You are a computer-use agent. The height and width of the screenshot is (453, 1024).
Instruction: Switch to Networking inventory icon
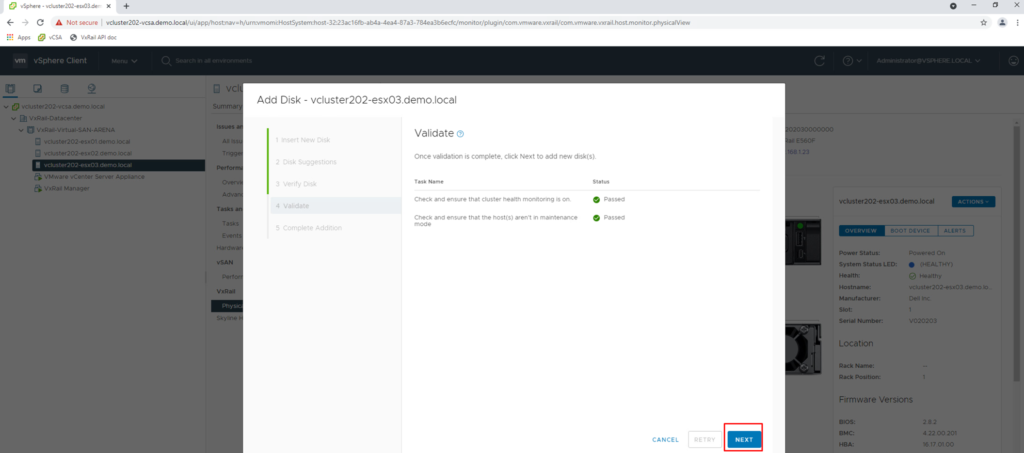pos(91,88)
